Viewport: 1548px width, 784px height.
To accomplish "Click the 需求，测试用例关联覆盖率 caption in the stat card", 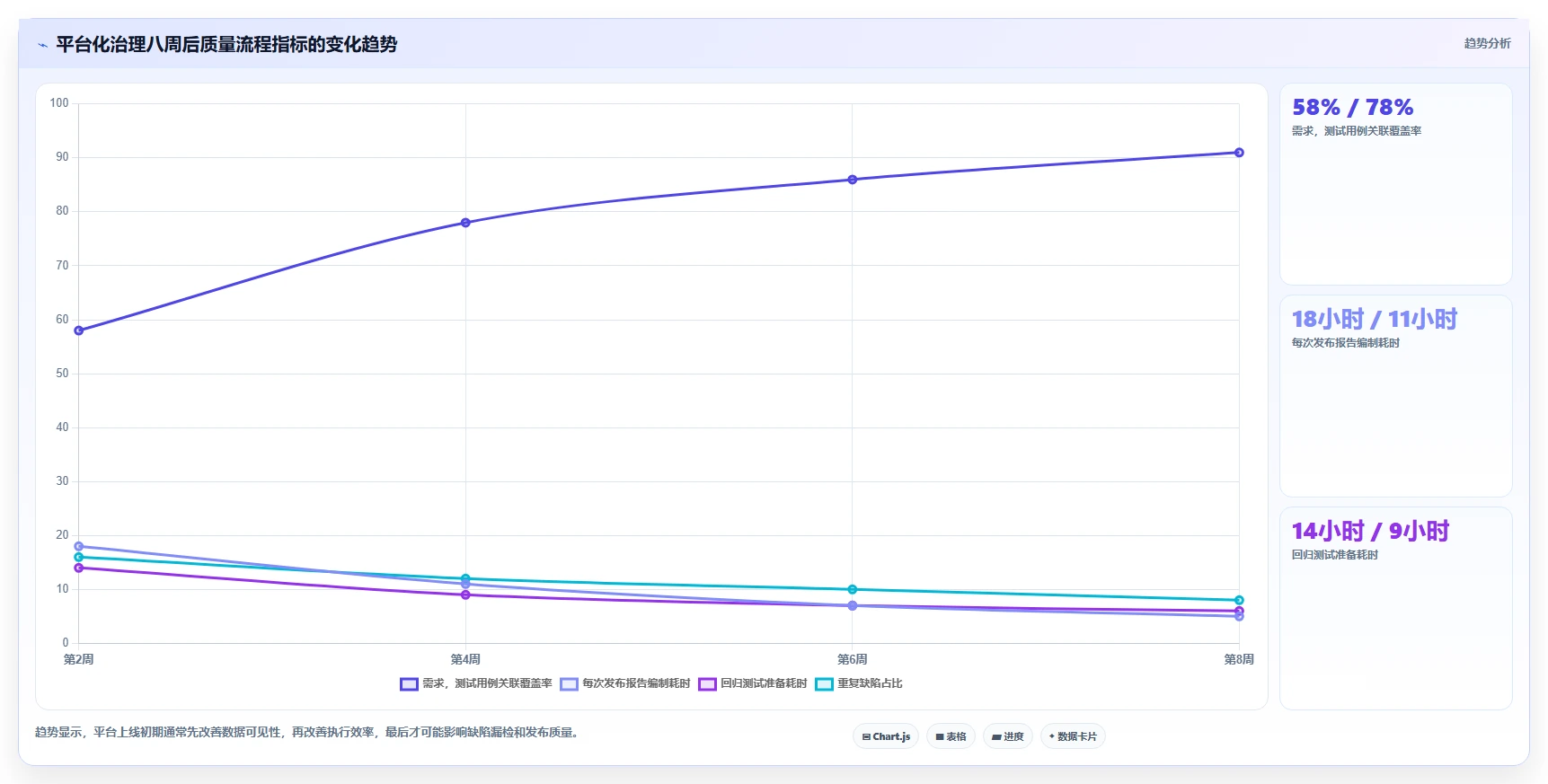I will click(x=1357, y=131).
